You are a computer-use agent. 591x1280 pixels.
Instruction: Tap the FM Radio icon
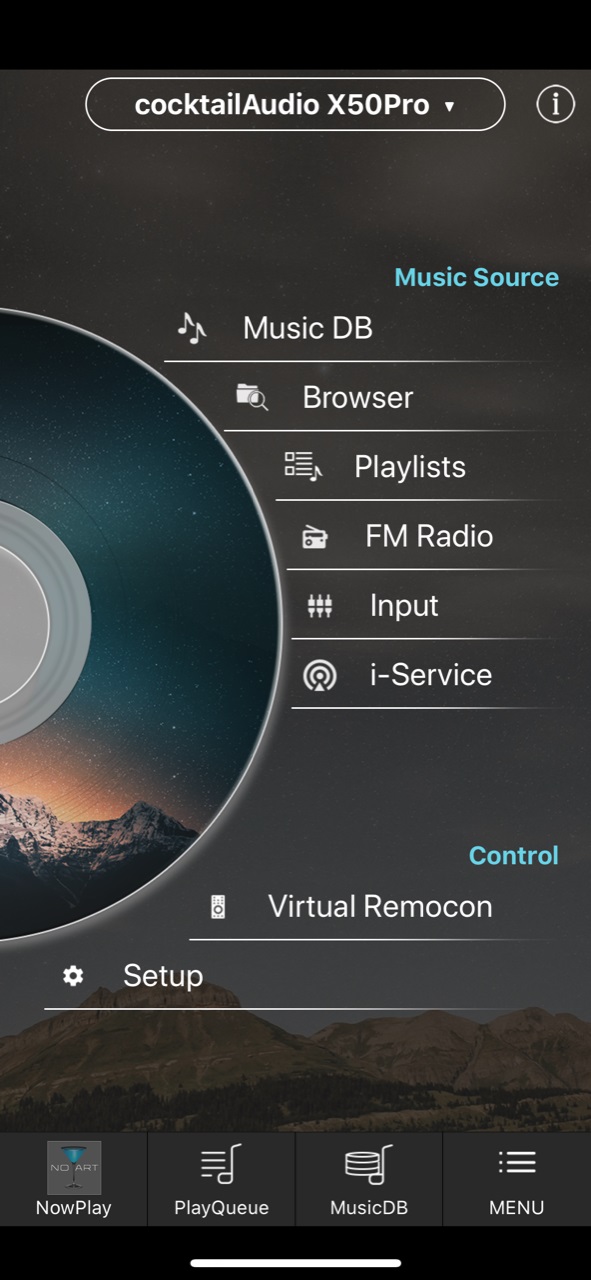pyautogui.click(x=315, y=537)
